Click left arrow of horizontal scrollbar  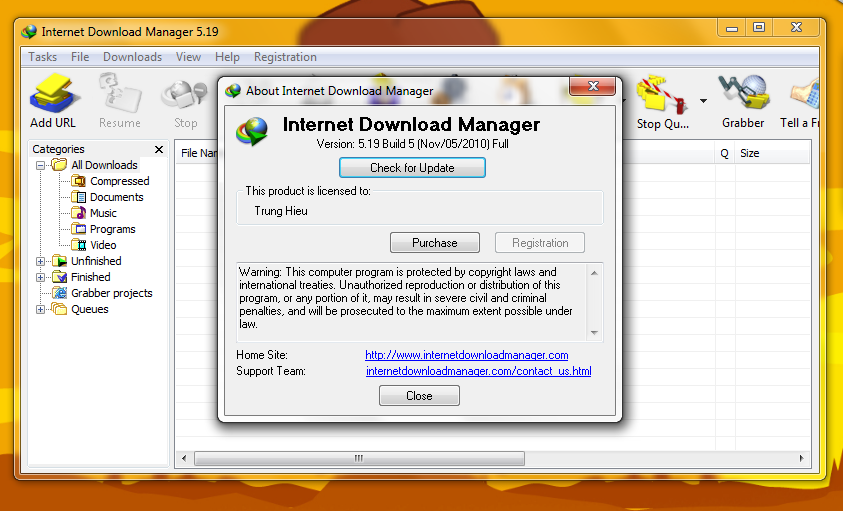(x=184, y=458)
